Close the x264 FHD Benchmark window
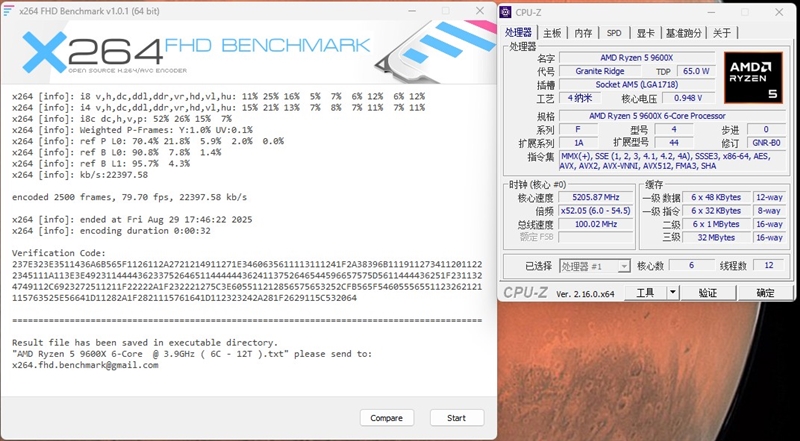The width and height of the screenshot is (800, 441). [480, 10]
